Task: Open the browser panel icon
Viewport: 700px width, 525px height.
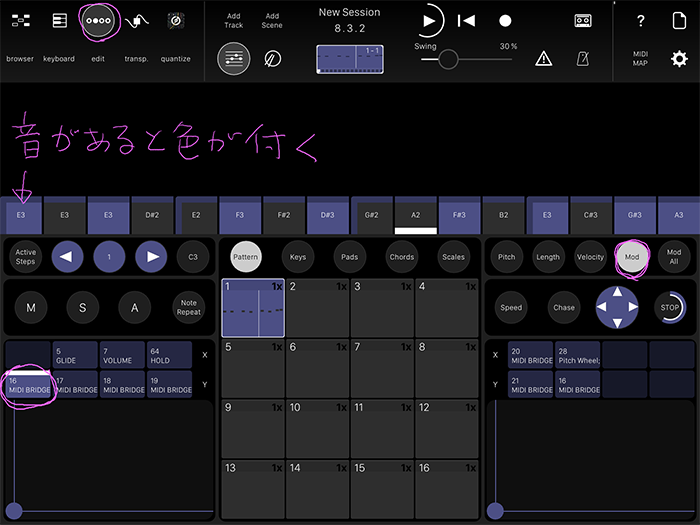Action: (x=21, y=21)
